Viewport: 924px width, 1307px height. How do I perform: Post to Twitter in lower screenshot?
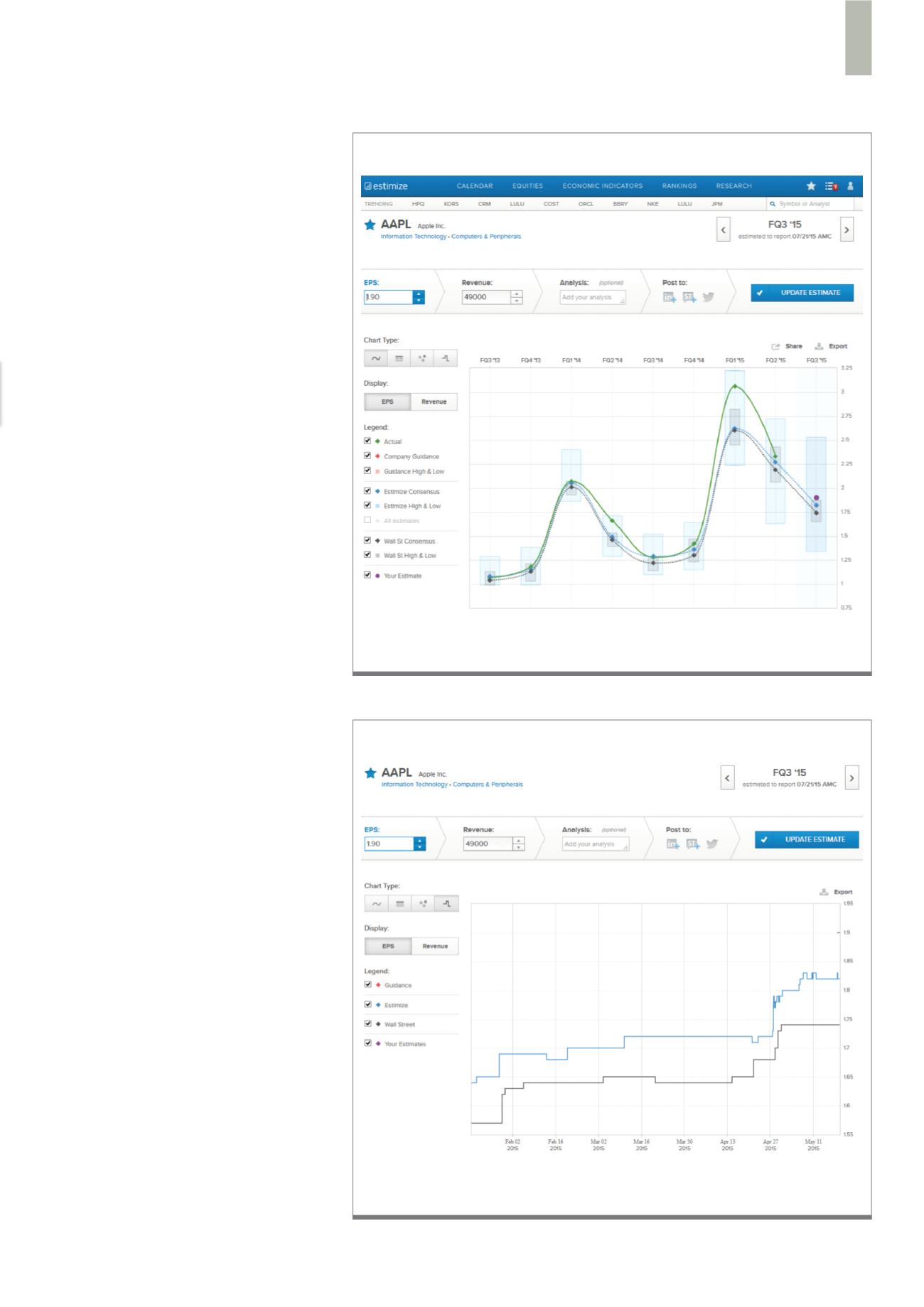[x=712, y=844]
